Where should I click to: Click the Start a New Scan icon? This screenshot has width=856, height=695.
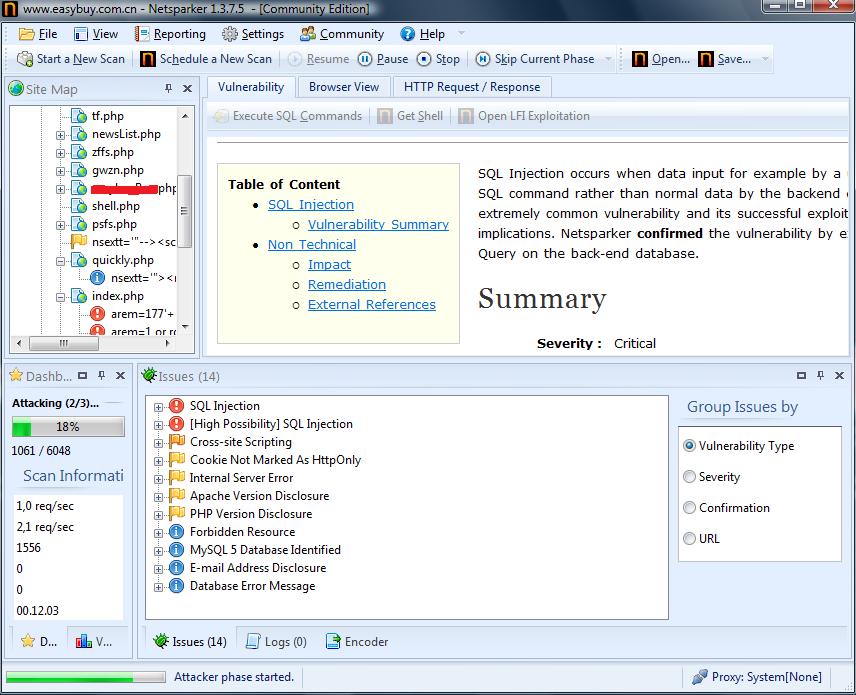[x=25, y=59]
